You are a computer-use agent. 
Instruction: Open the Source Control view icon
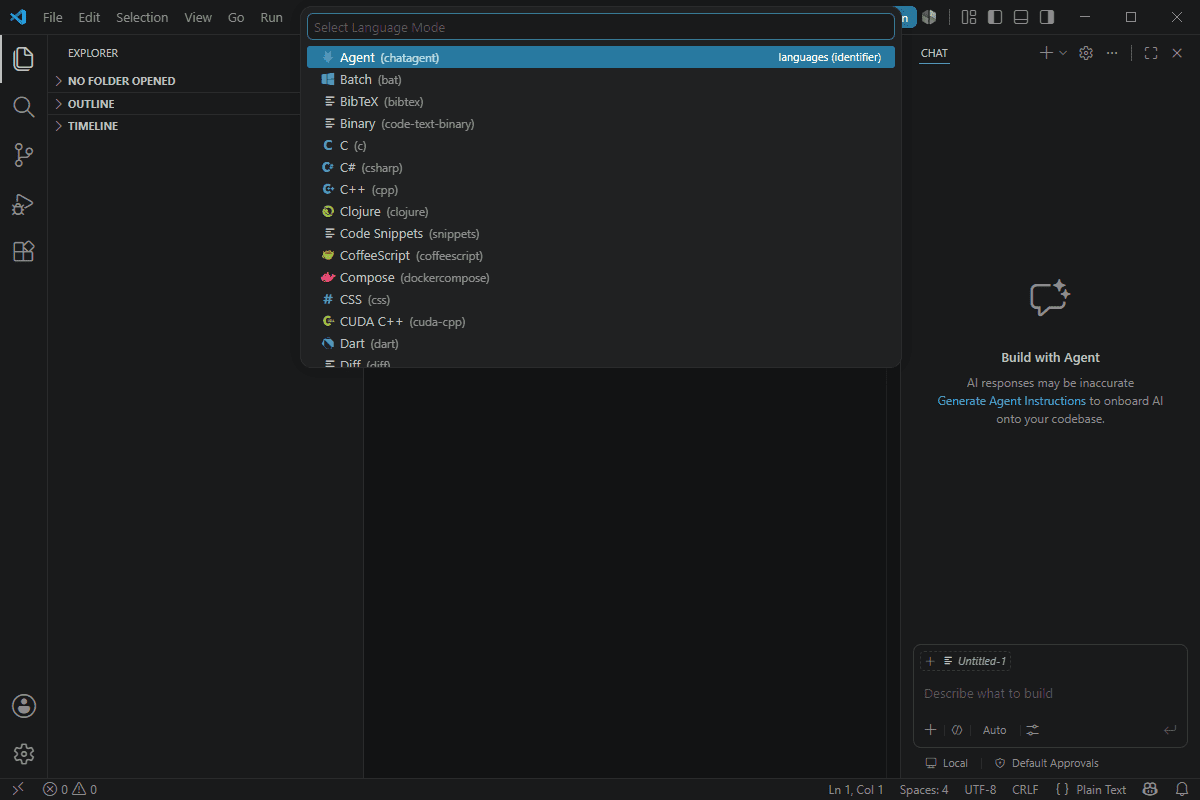coord(24,155)
